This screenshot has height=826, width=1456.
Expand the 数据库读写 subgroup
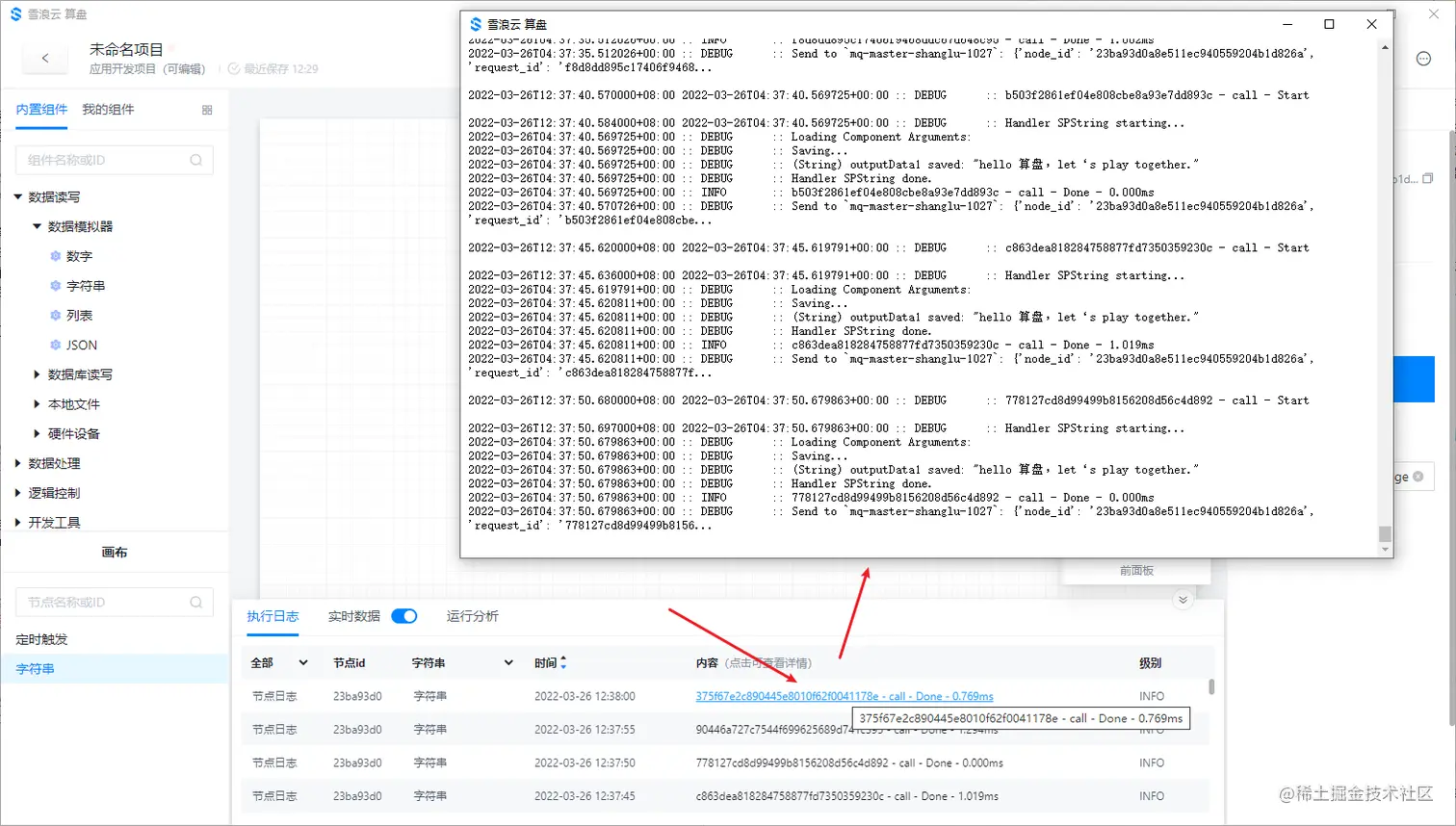coord(37,374)
